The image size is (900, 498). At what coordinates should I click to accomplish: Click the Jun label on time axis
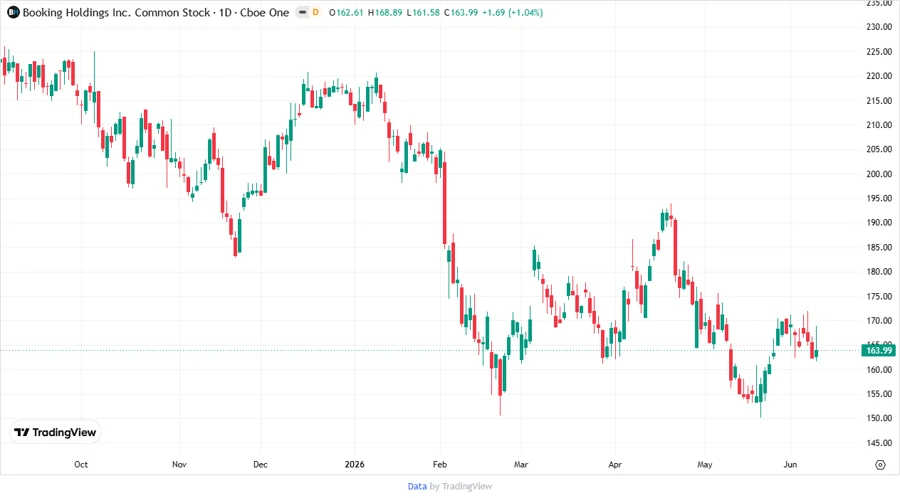(790, 465)
